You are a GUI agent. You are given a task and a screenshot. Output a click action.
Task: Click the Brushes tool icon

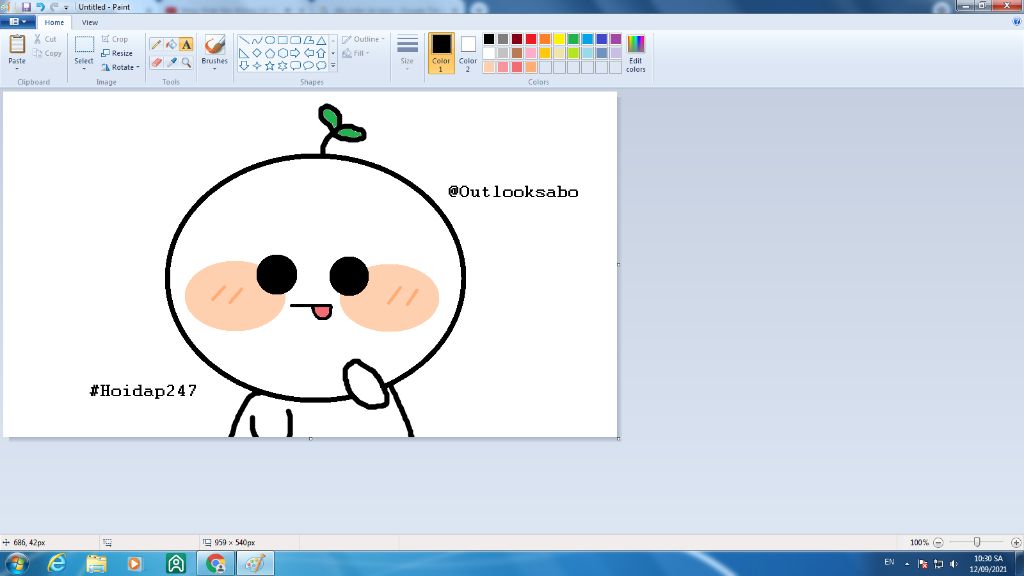pos(214,44)
